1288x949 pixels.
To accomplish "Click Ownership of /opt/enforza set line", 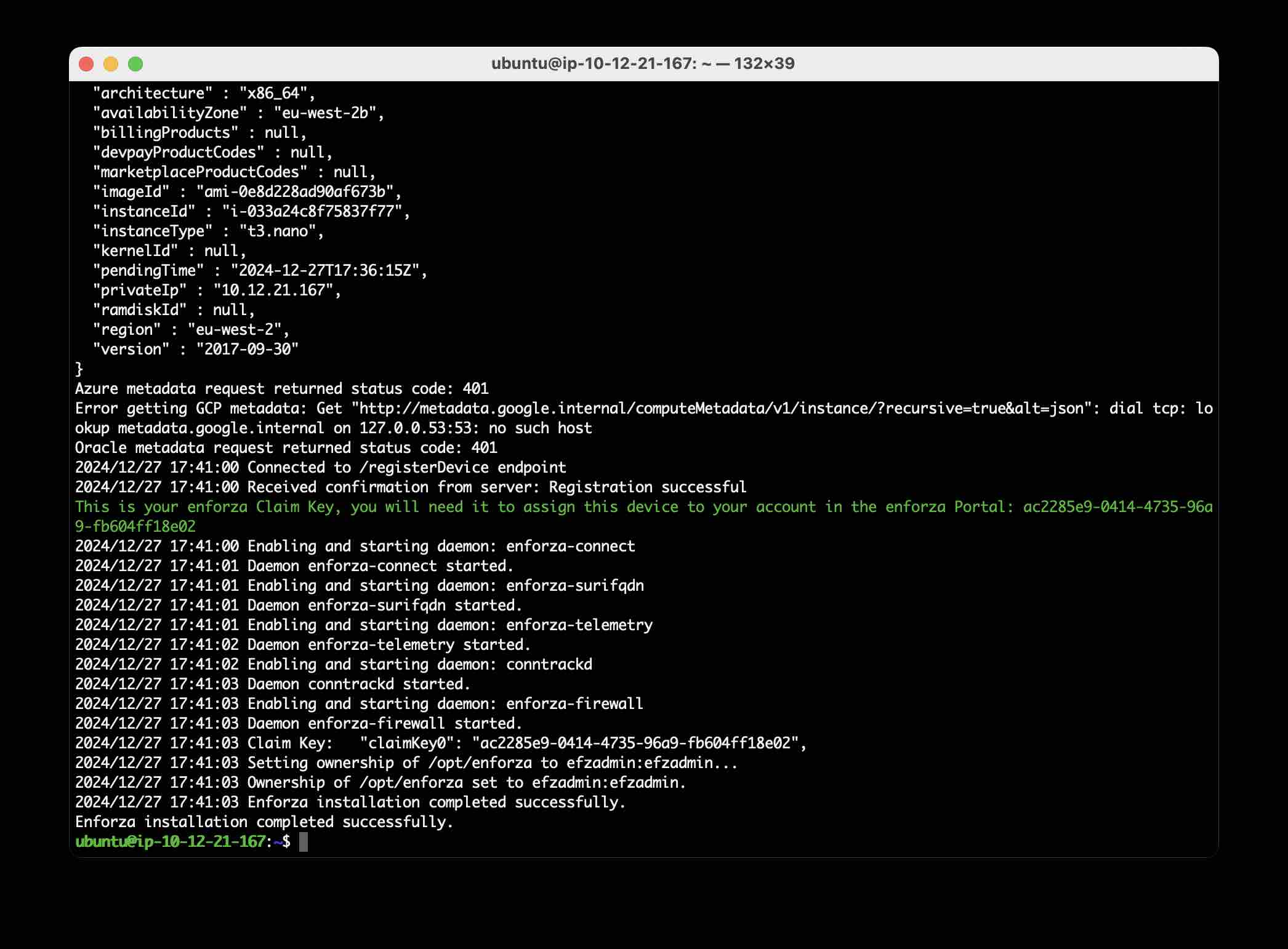I will tap(380, 782).
